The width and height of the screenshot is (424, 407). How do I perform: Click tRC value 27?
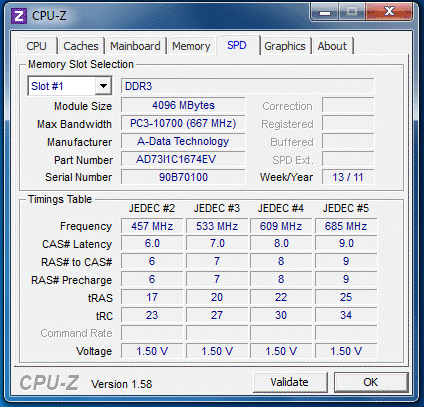click(x=217, y=315)
